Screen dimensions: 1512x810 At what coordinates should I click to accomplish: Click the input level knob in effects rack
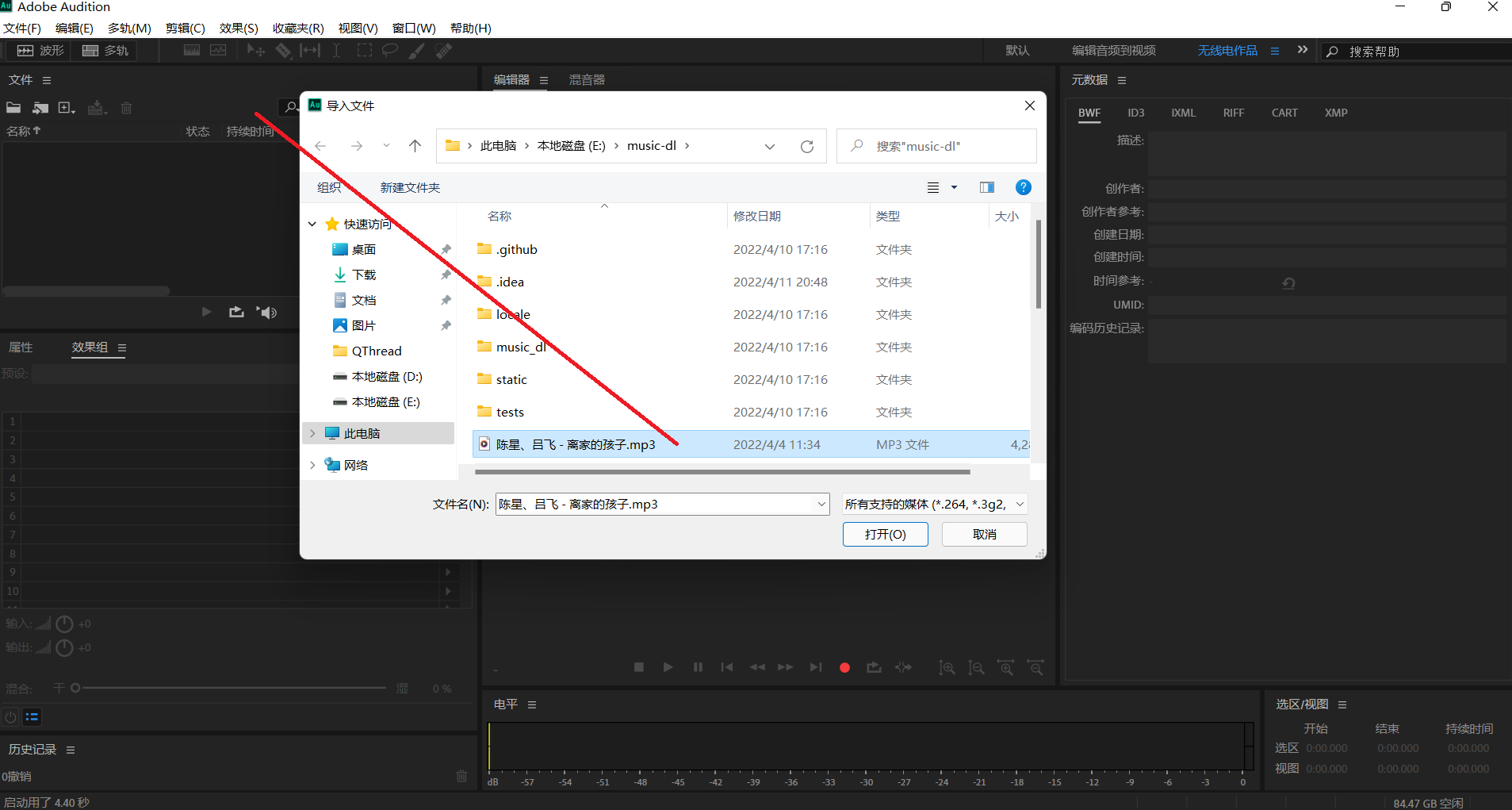pos(64,624)
